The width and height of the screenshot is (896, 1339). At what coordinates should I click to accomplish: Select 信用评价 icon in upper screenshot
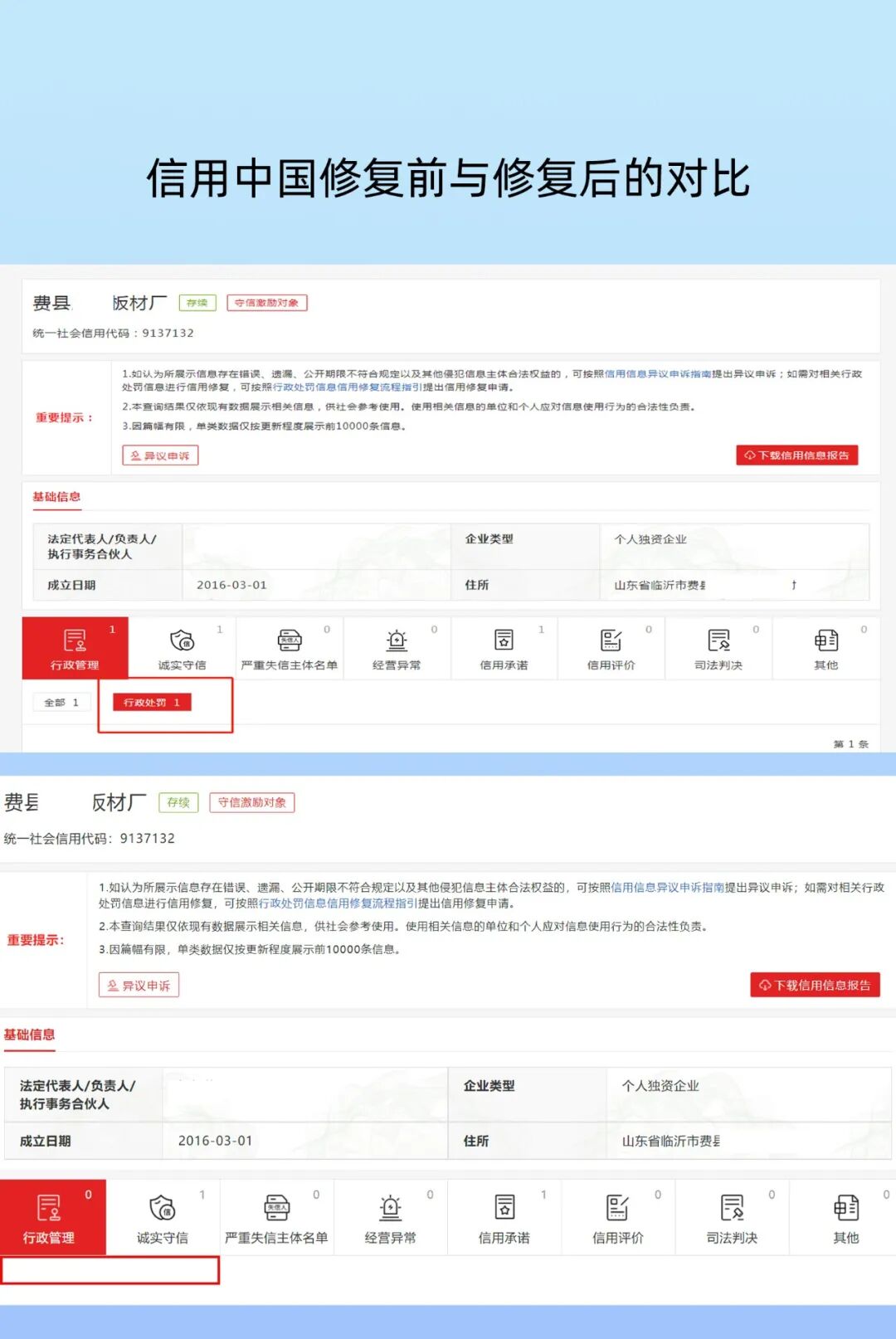point(611,640)
